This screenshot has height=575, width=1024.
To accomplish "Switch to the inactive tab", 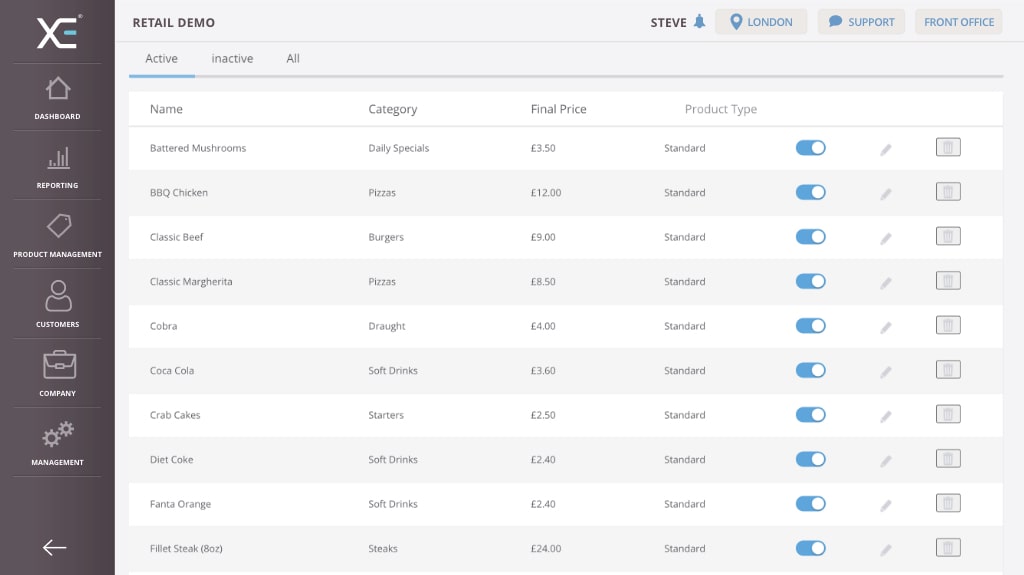I will point(232,59).
